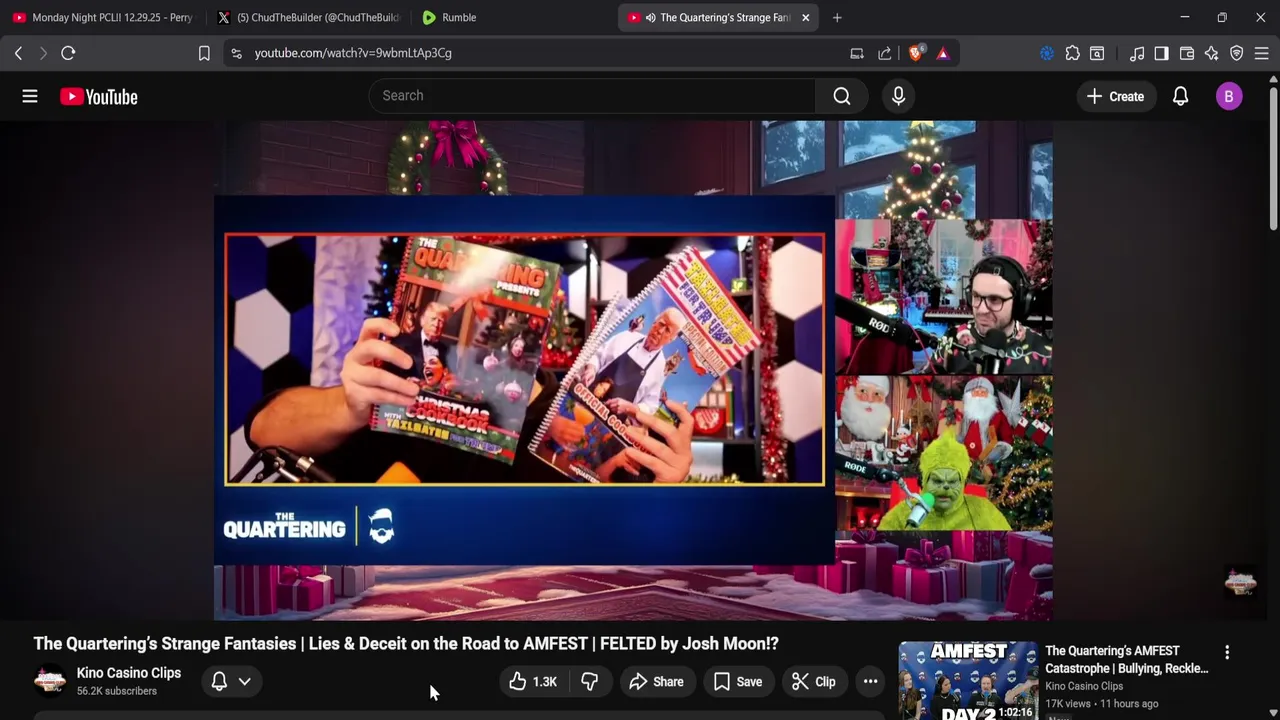Open the Brave VPN shield icon
Image resolution: width=1280 pixels, height=720 pixels.
pyautogui.click(x=1237, y=53)
